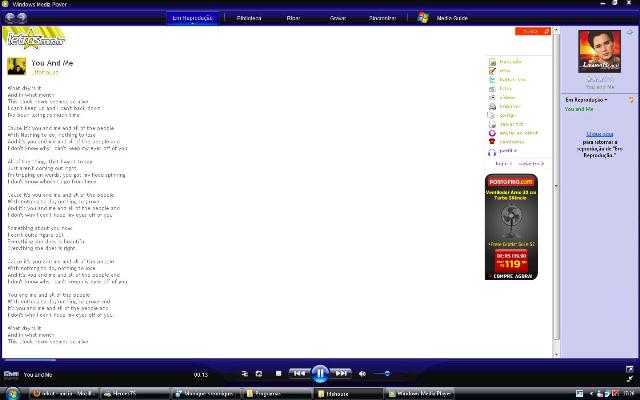The height and width of the screenshot is (400, 640).
Task: Switch to the Em Reprodução tab
Action: (x=192, y=18)
